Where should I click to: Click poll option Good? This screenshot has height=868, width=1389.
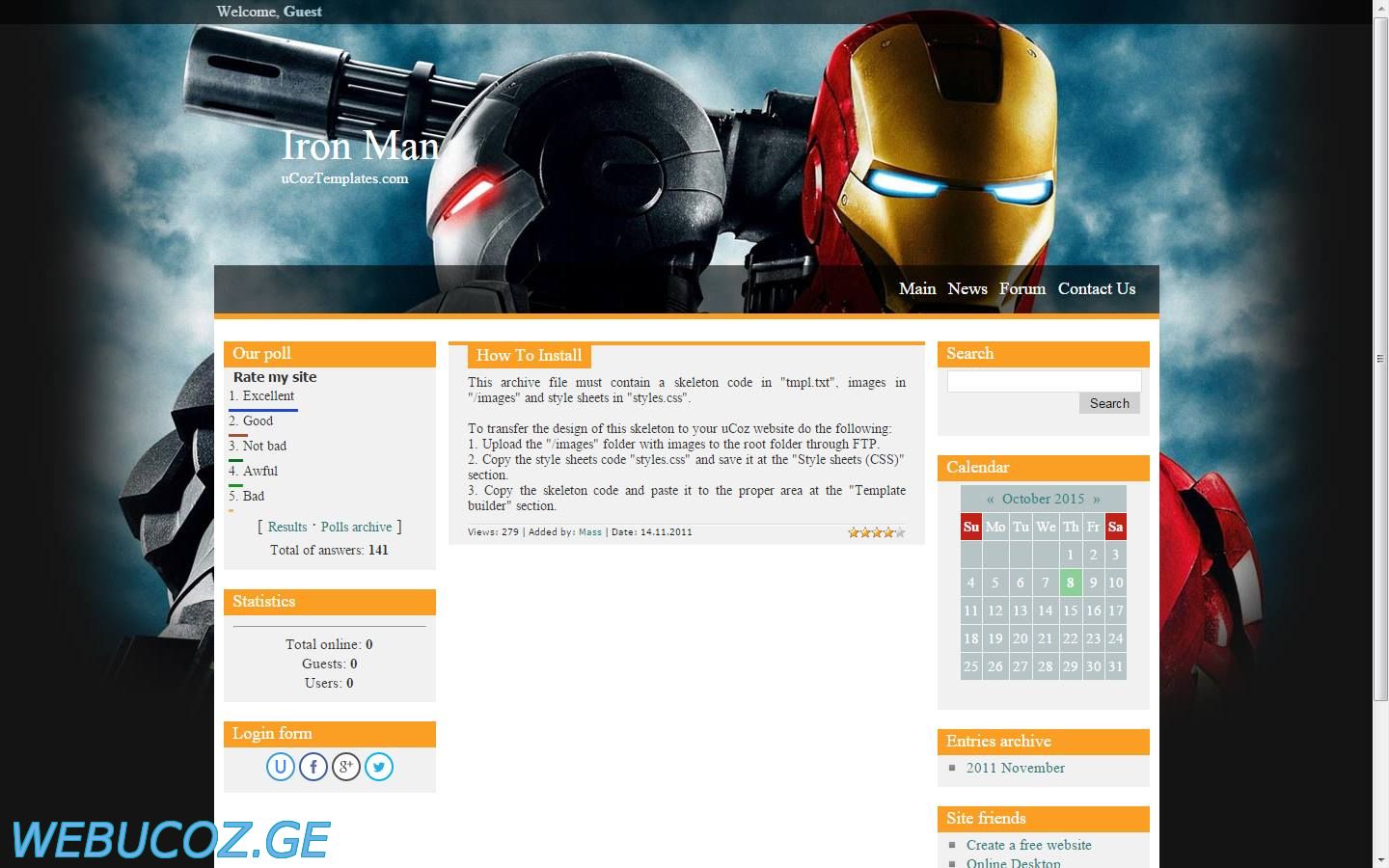(258, 420)
